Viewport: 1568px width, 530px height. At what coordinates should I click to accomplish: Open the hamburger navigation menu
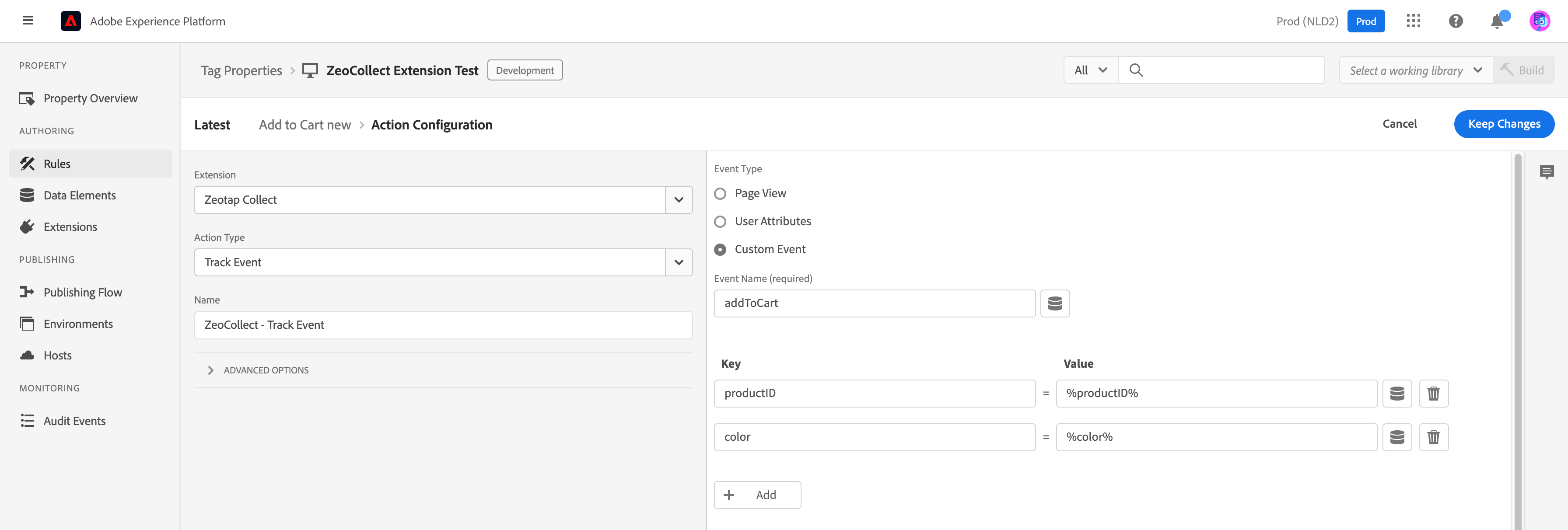click(28, 21)
